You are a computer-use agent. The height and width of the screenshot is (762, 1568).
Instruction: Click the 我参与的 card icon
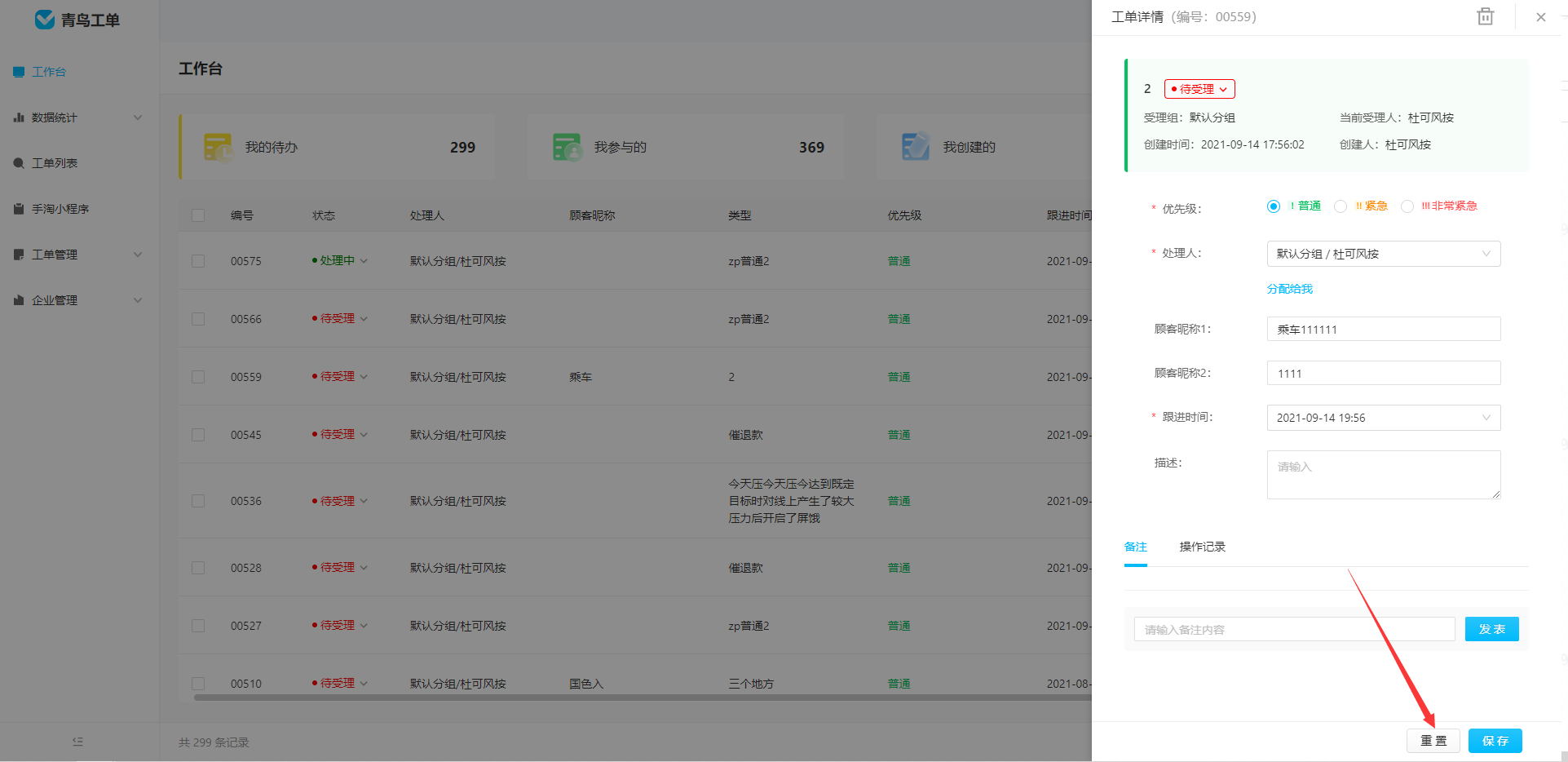tap(567, 147)
